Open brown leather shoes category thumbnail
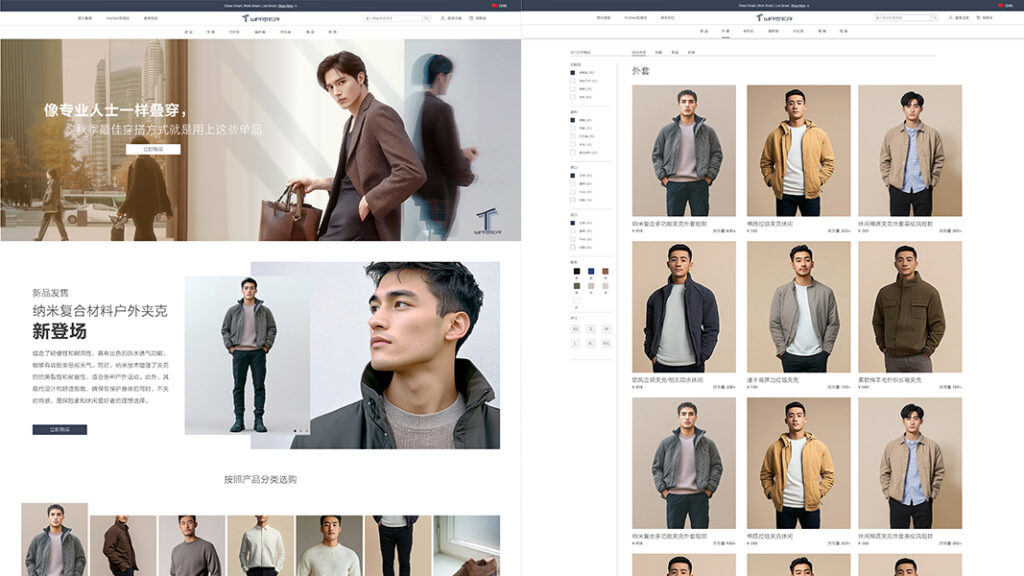1024x576 pixels. [466, 546]
